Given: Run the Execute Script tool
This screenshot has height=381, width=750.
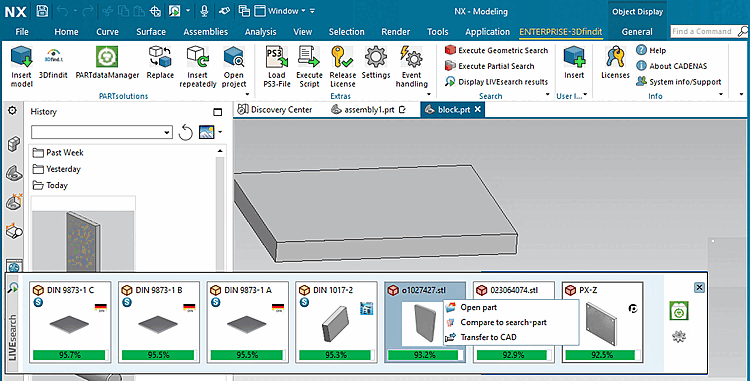Looking at the screenshot, I should click(x=309, y=67).
